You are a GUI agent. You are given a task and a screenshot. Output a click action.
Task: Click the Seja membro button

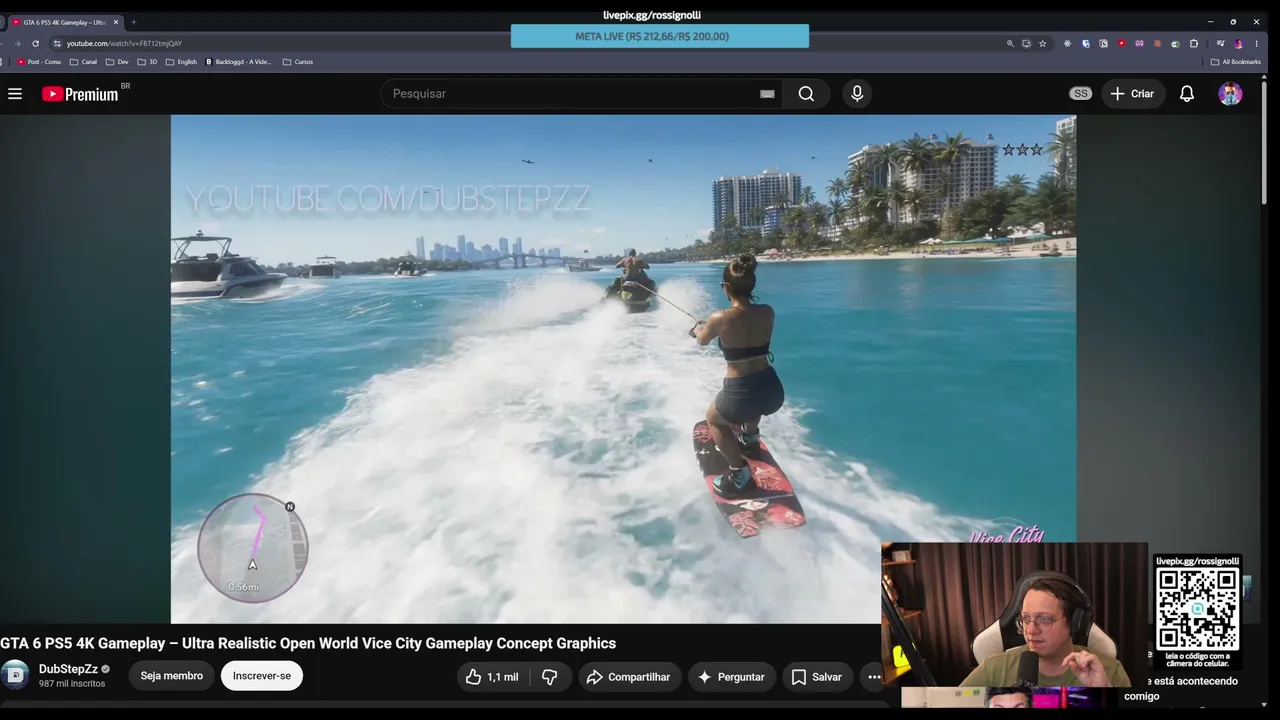point(172,676)
